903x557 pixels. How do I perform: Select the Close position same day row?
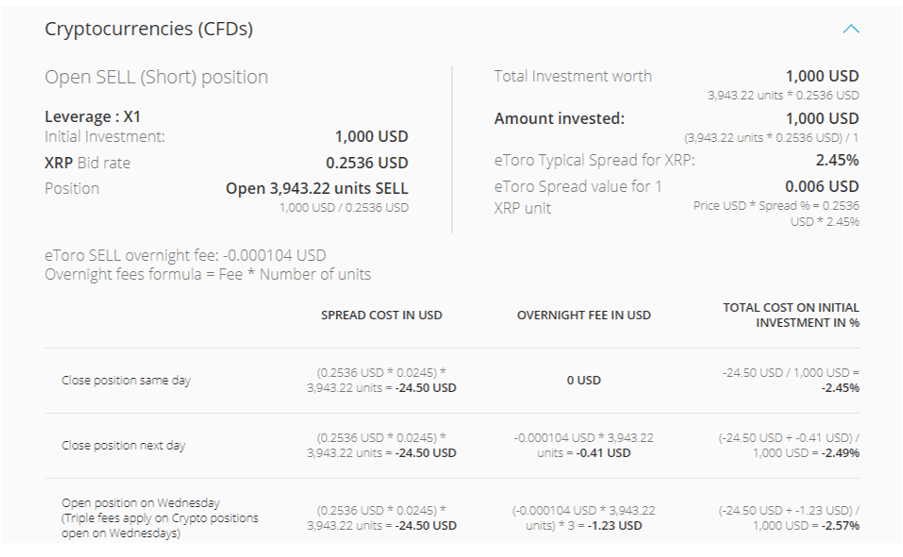[126, 380]
